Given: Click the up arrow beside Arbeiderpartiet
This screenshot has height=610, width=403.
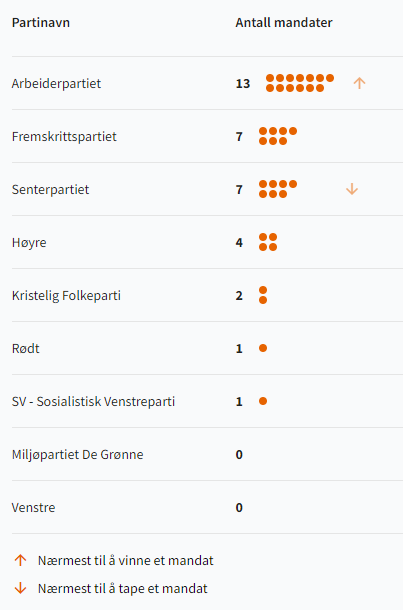Looking at the screenshot, I should 359,83.
